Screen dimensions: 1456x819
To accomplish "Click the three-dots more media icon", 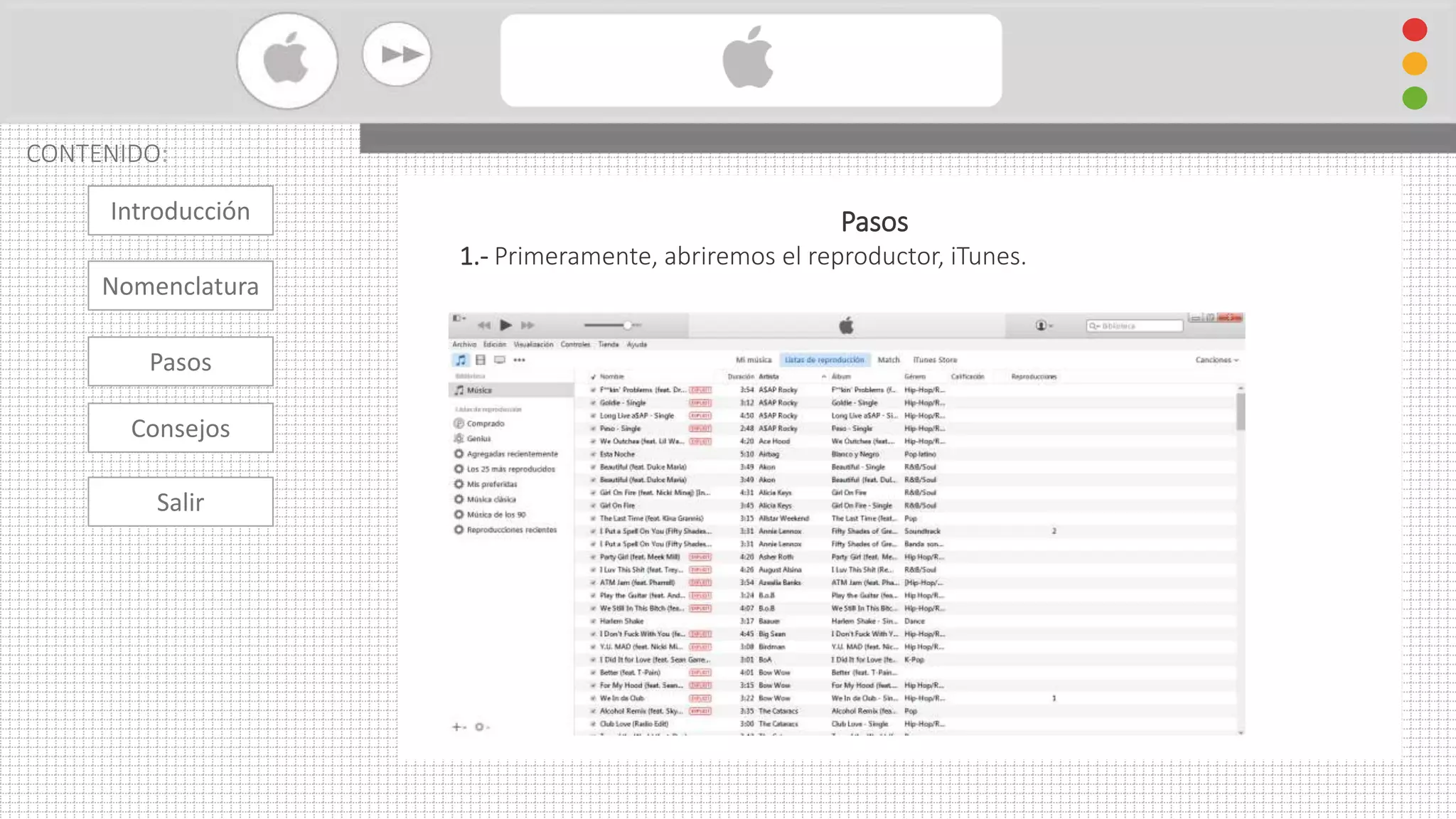I will click(x=520, y=360).
